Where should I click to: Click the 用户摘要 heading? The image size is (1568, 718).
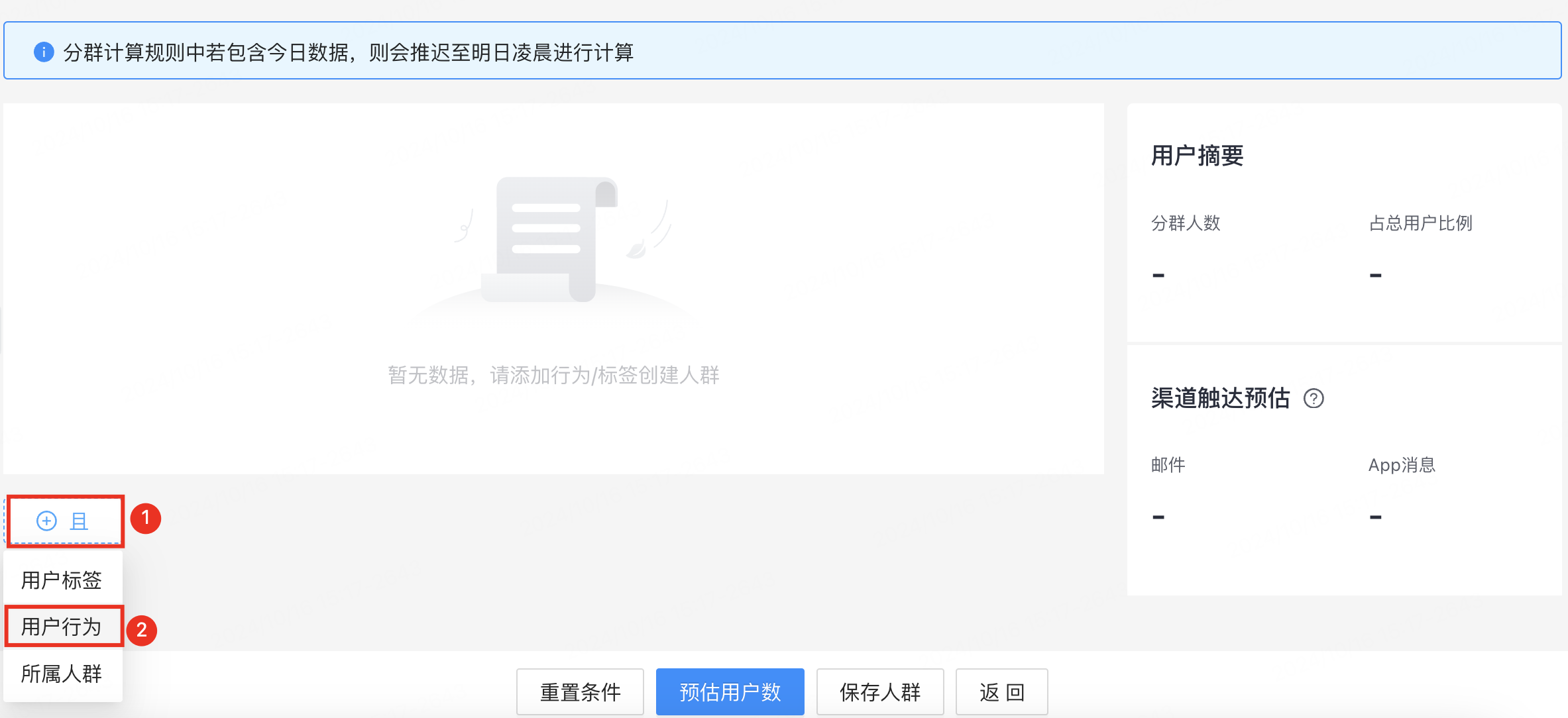[x=1198, y=156]
